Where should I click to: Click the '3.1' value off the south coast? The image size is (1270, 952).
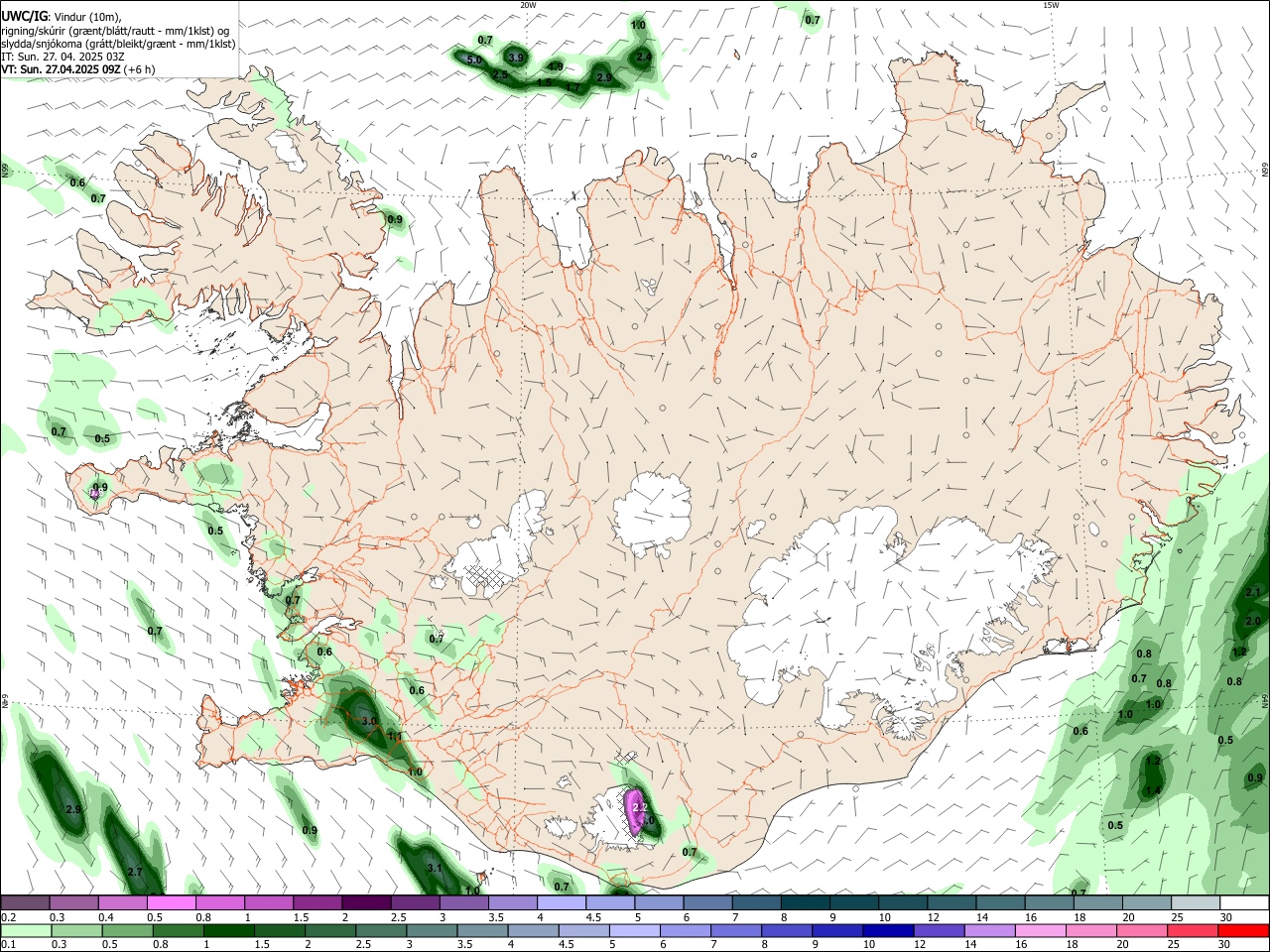[434, 868]
